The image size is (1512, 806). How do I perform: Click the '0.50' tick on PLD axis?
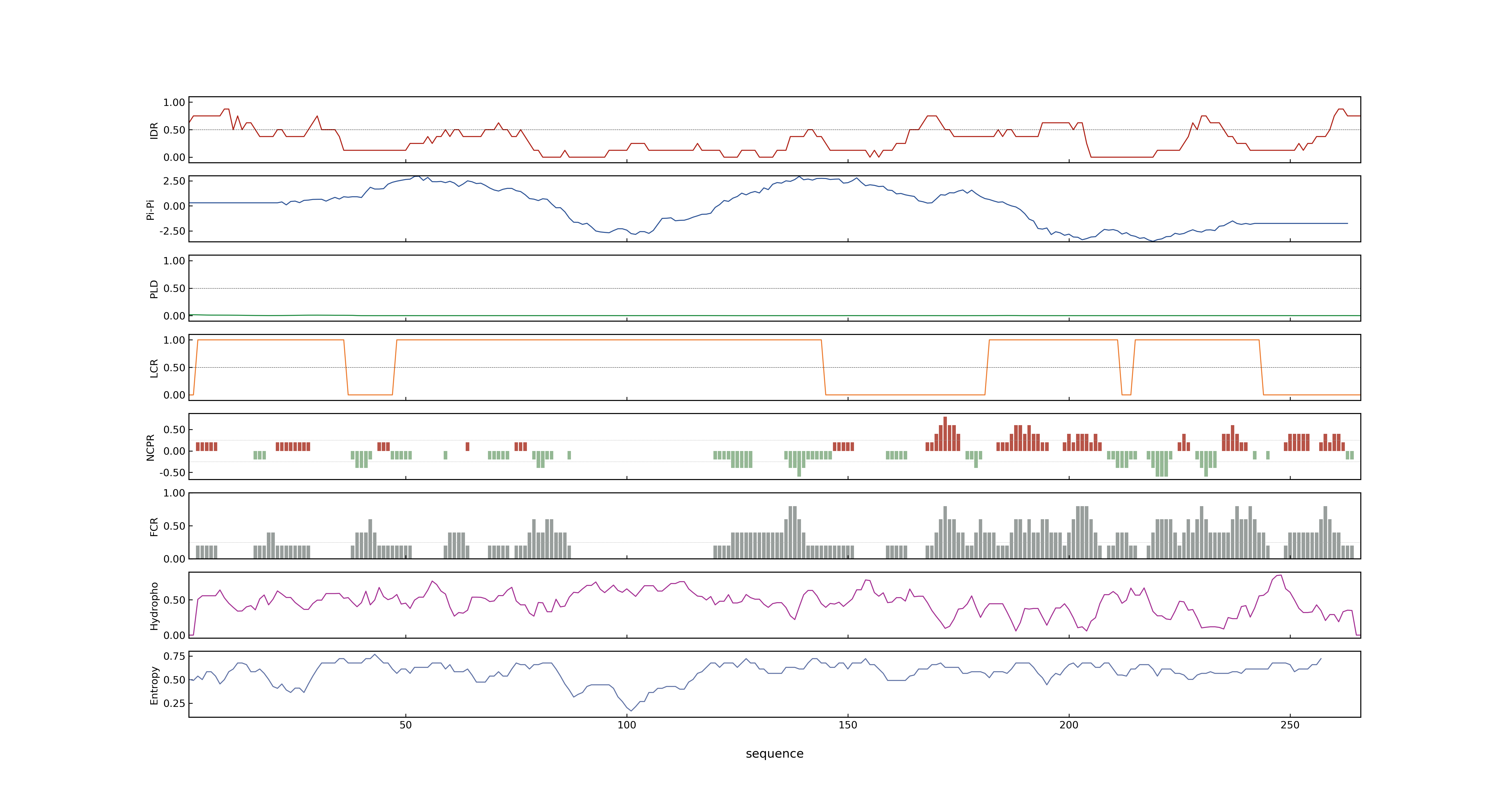point(174,288)
